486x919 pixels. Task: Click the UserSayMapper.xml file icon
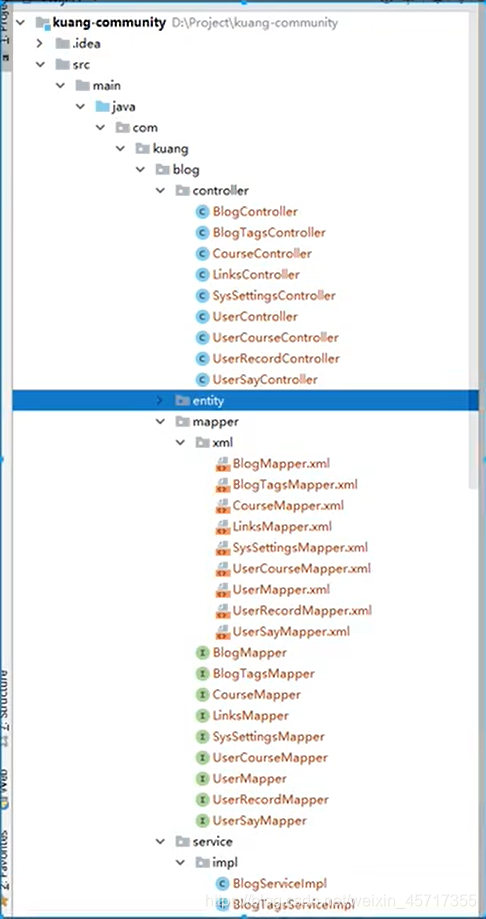coord(223,632)
